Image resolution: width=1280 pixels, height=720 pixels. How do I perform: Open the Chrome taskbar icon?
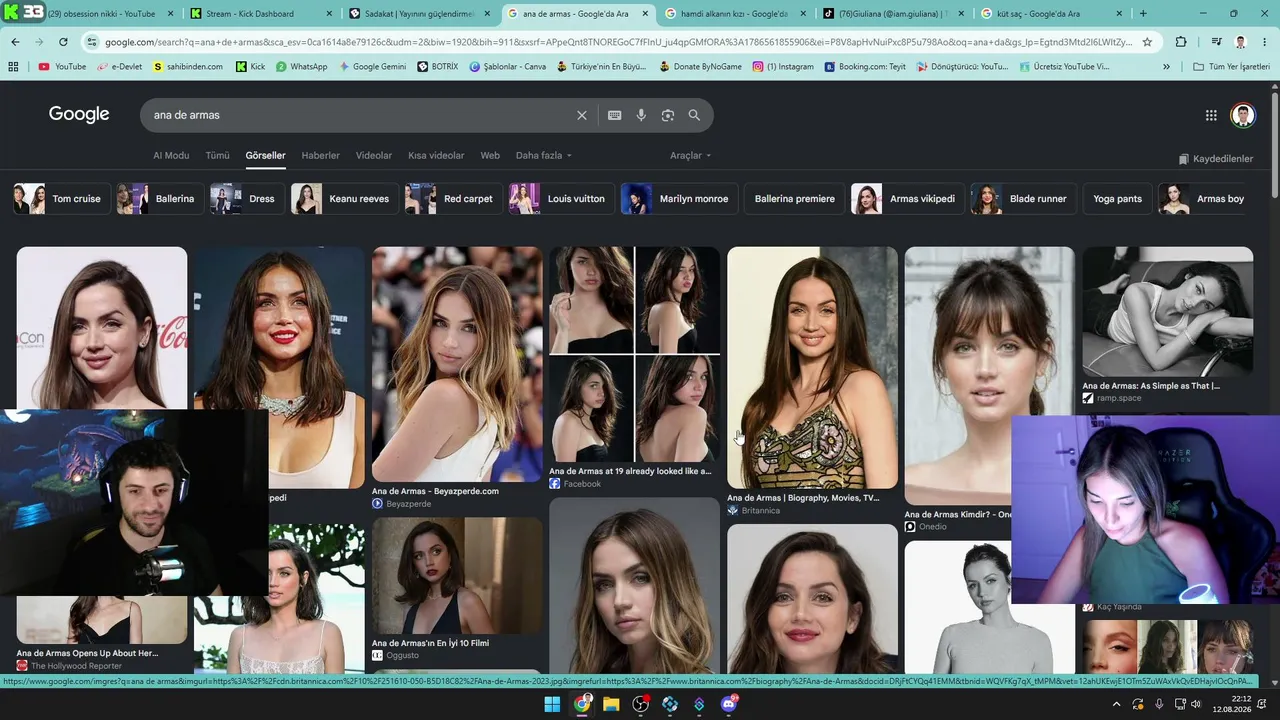coord(582,704)
